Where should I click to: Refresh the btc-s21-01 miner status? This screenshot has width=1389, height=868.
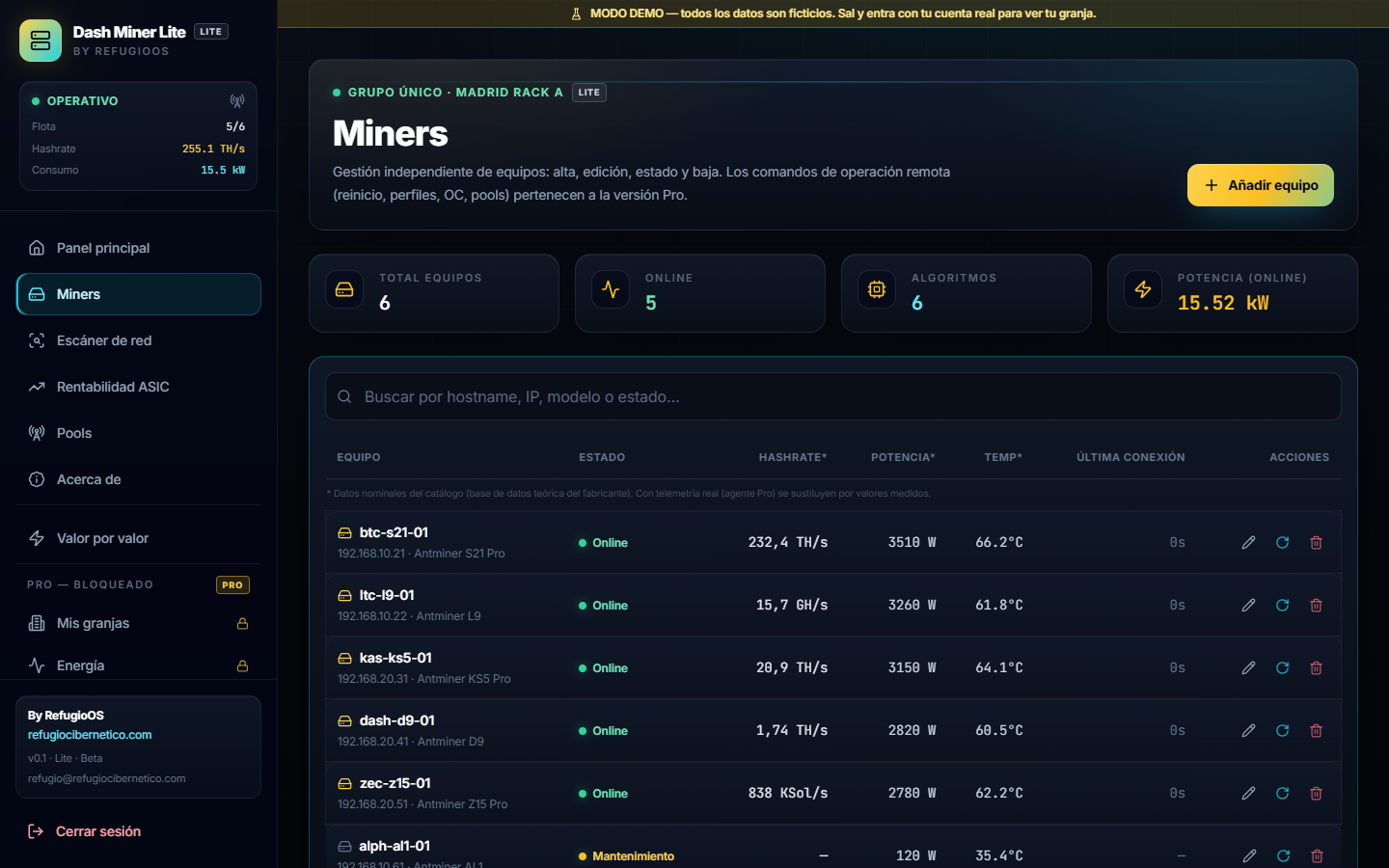1282,543
